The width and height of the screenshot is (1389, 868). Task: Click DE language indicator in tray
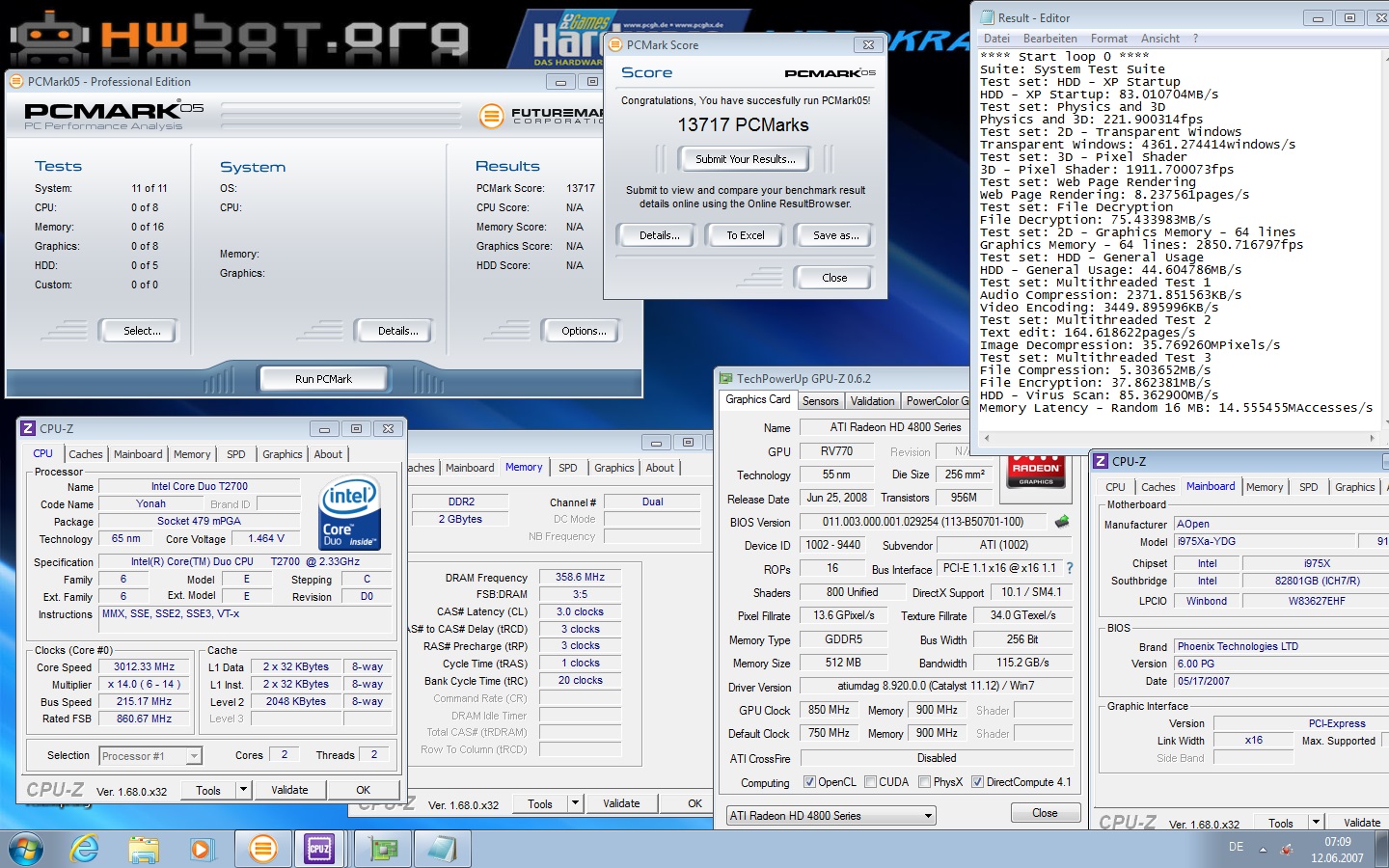pyautogui.click(x=1237, y=847)
